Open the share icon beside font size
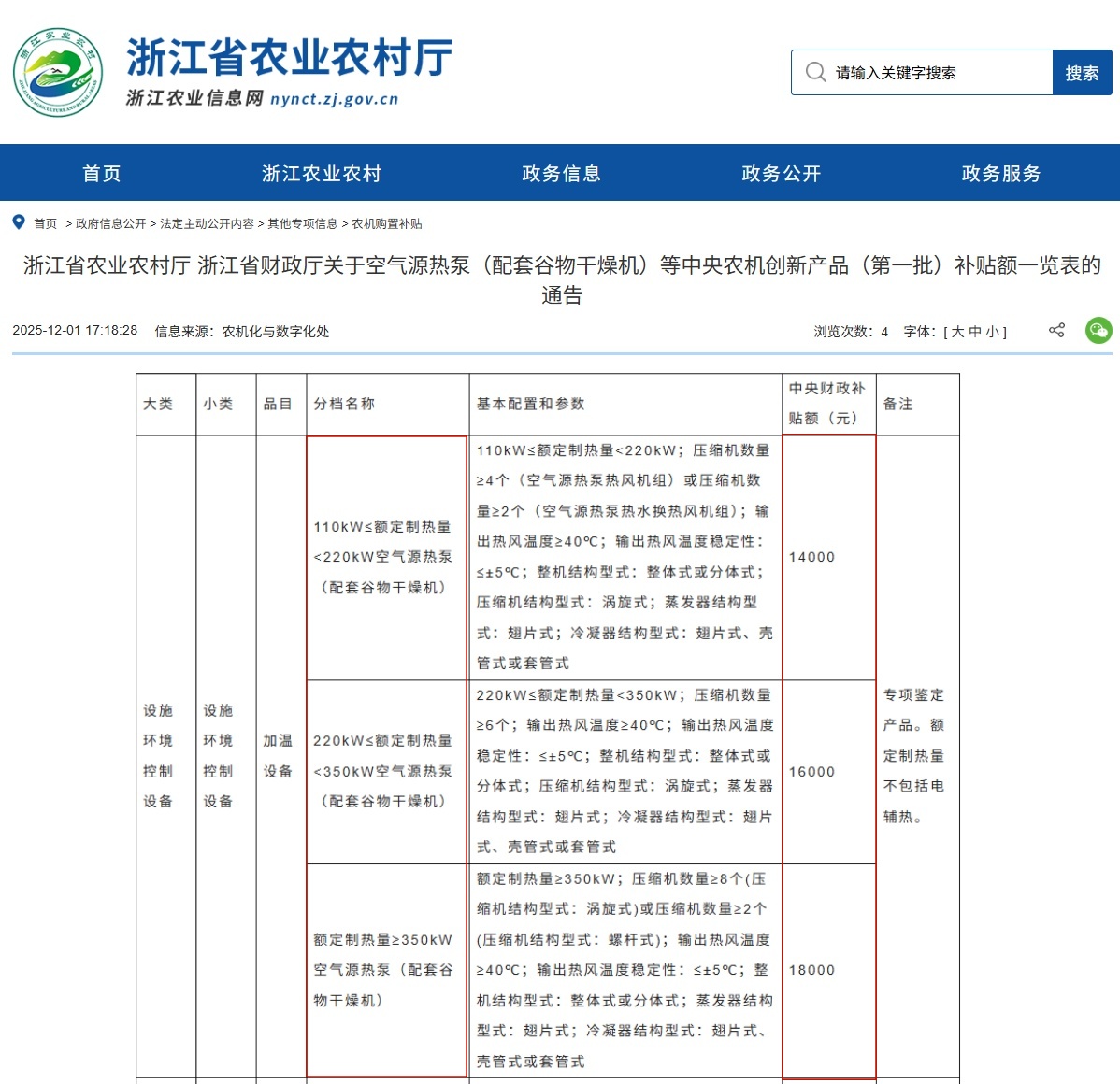Image resolution: width=1120 pixels, height=1084 pixels. 1056,330
